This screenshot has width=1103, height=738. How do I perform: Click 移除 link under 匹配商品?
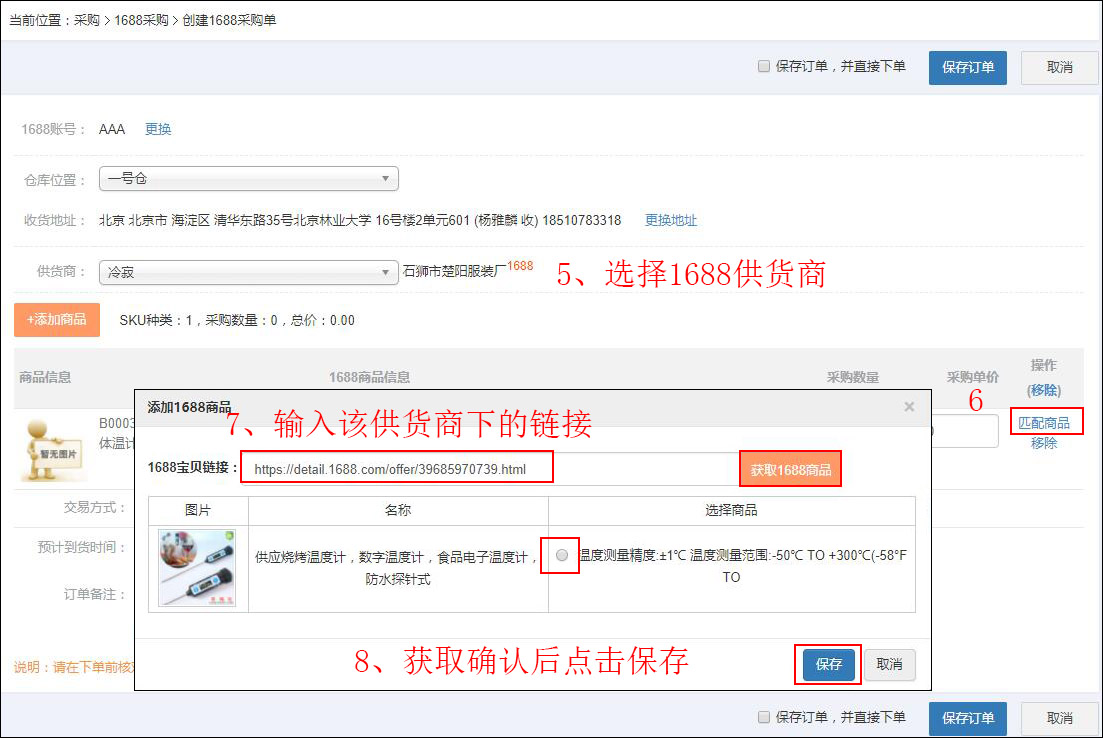click(1044, 443)
